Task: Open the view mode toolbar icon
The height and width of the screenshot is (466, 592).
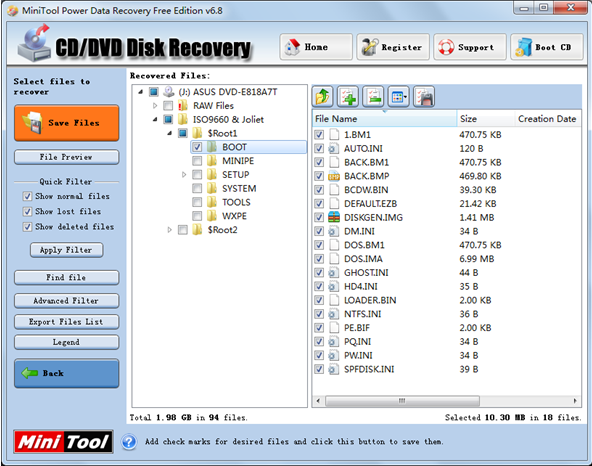Action: pos(398,97)
